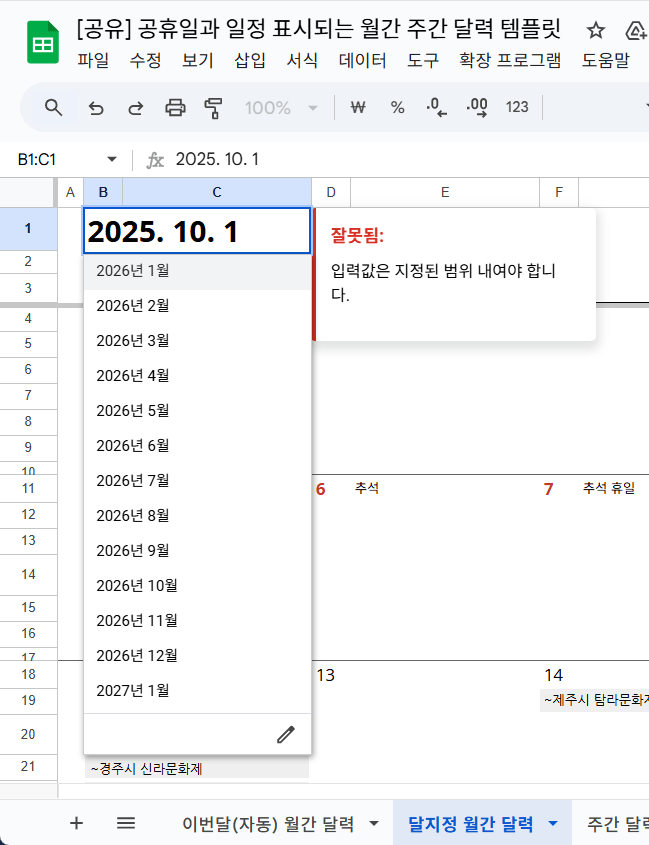The width and height of the screenshot is (649, 845).
Task: Open the 데이터 menu
Action: (362, 61)
